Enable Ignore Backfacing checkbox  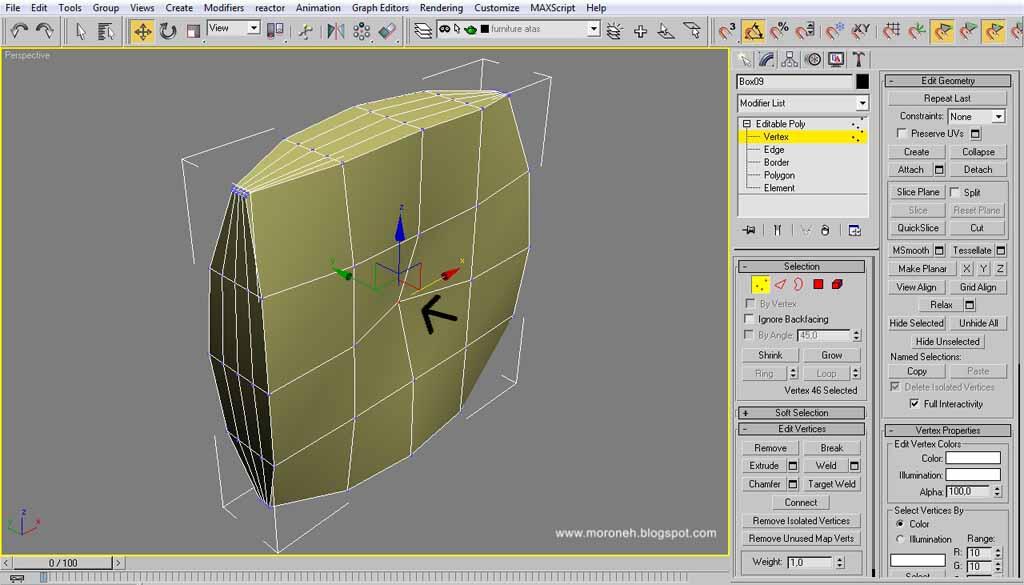tap(750, 319)
